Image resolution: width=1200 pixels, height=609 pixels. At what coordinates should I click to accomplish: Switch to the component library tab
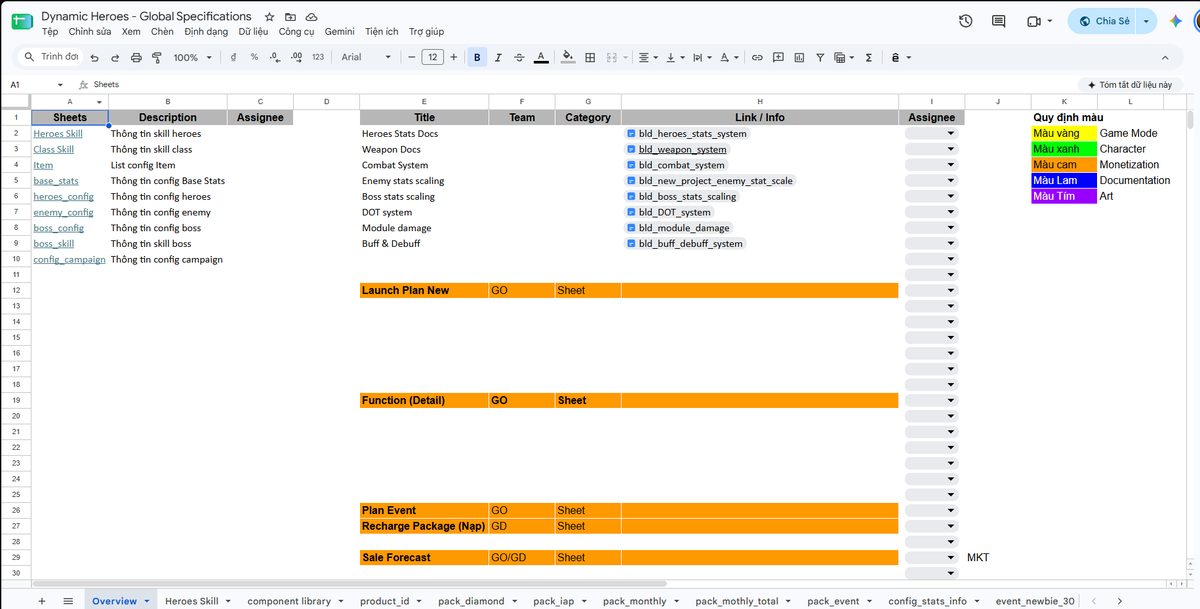tap(288, 601)
